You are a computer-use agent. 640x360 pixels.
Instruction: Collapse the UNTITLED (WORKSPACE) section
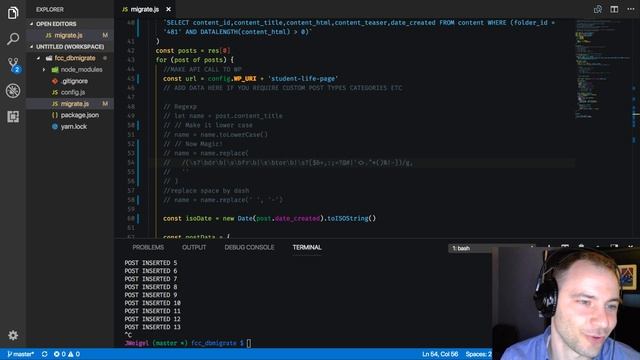(x=70, y=47)
